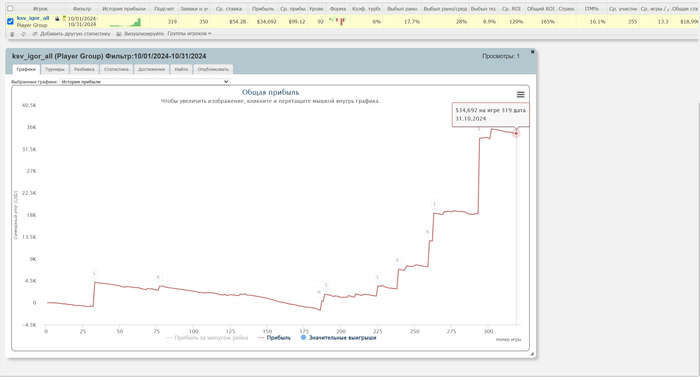
Task: Open the chart hamburger menu
Action: (521, 95)
